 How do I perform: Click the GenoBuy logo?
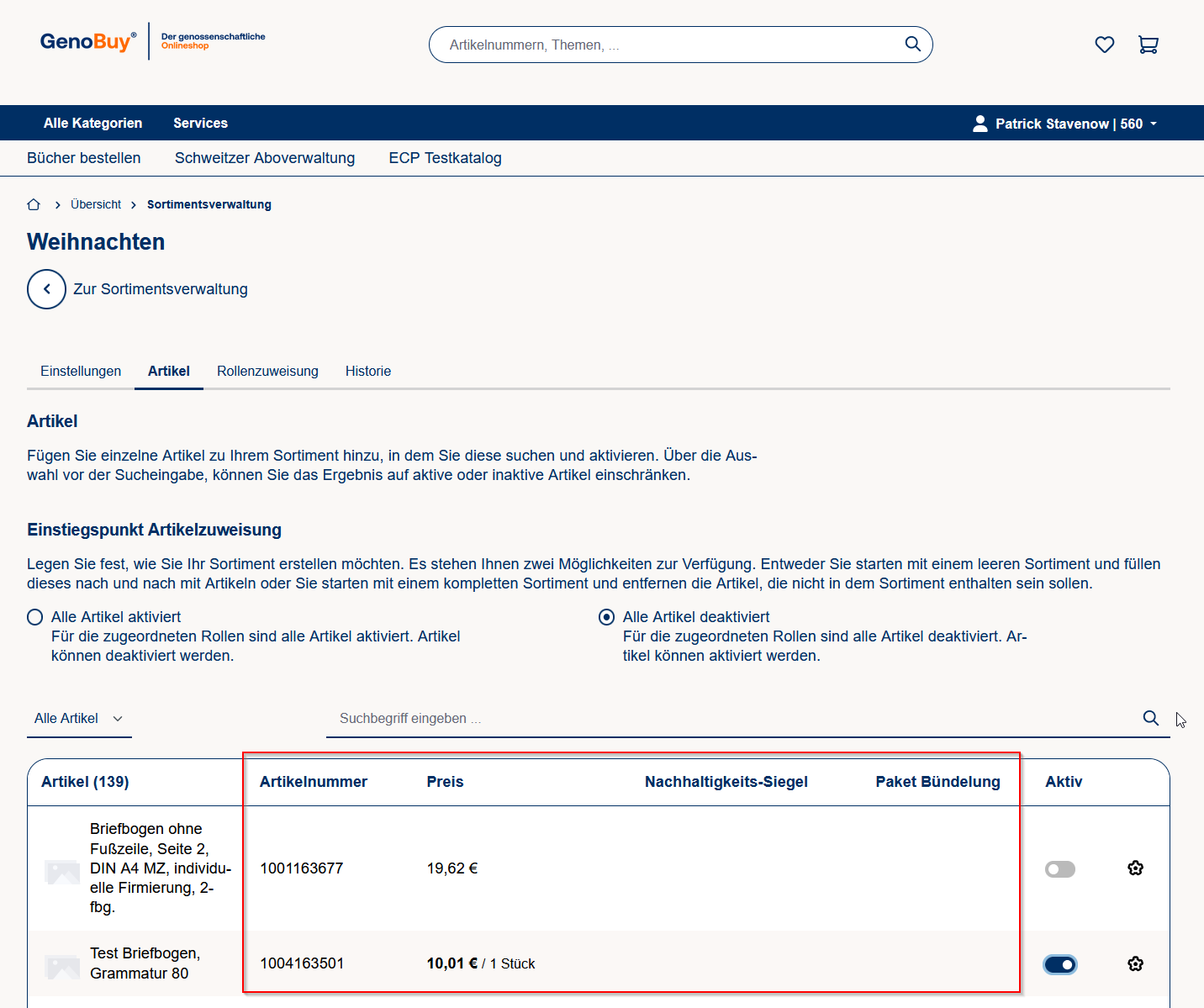[x=87, y=41]
